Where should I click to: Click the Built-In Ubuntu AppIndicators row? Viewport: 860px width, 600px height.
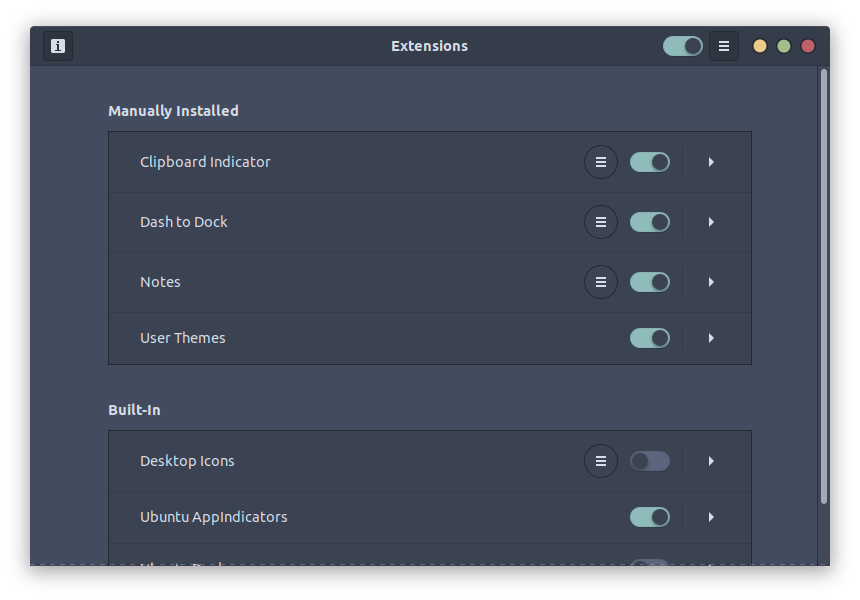click(300, 517)
